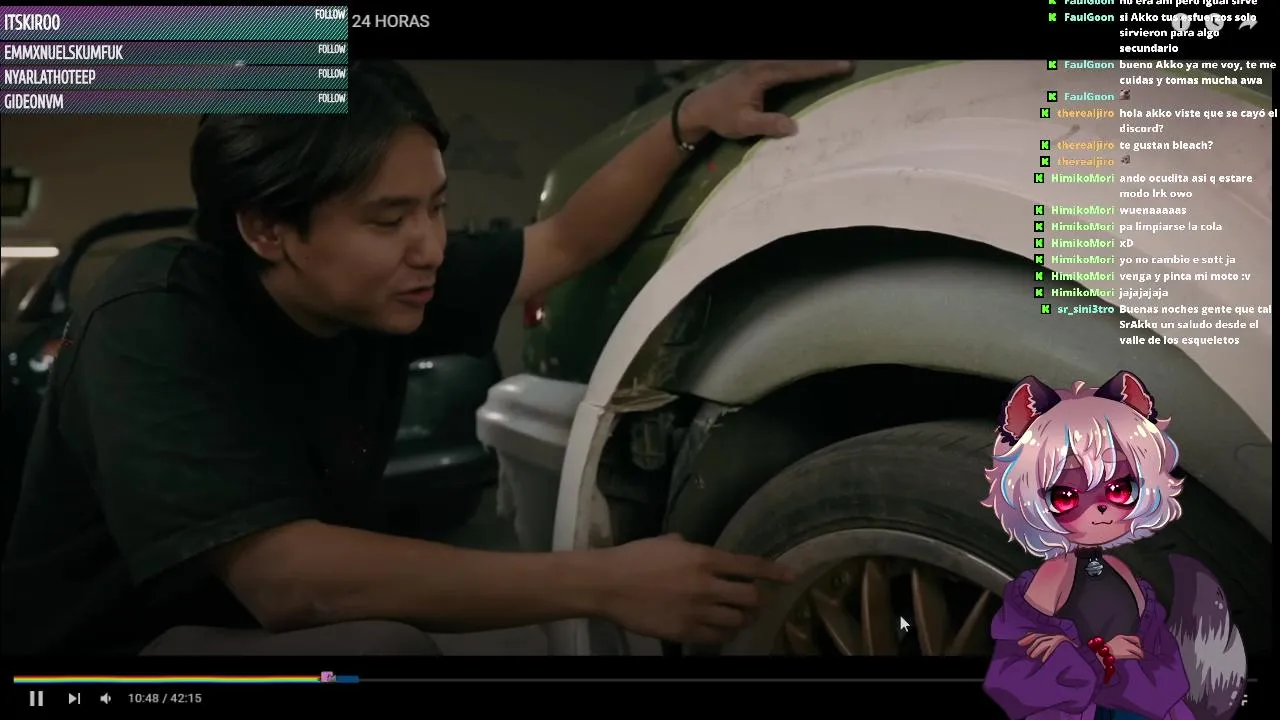Pause the video playback
The width and height of the screenshot is (1280, 720).
pos(36,698)
